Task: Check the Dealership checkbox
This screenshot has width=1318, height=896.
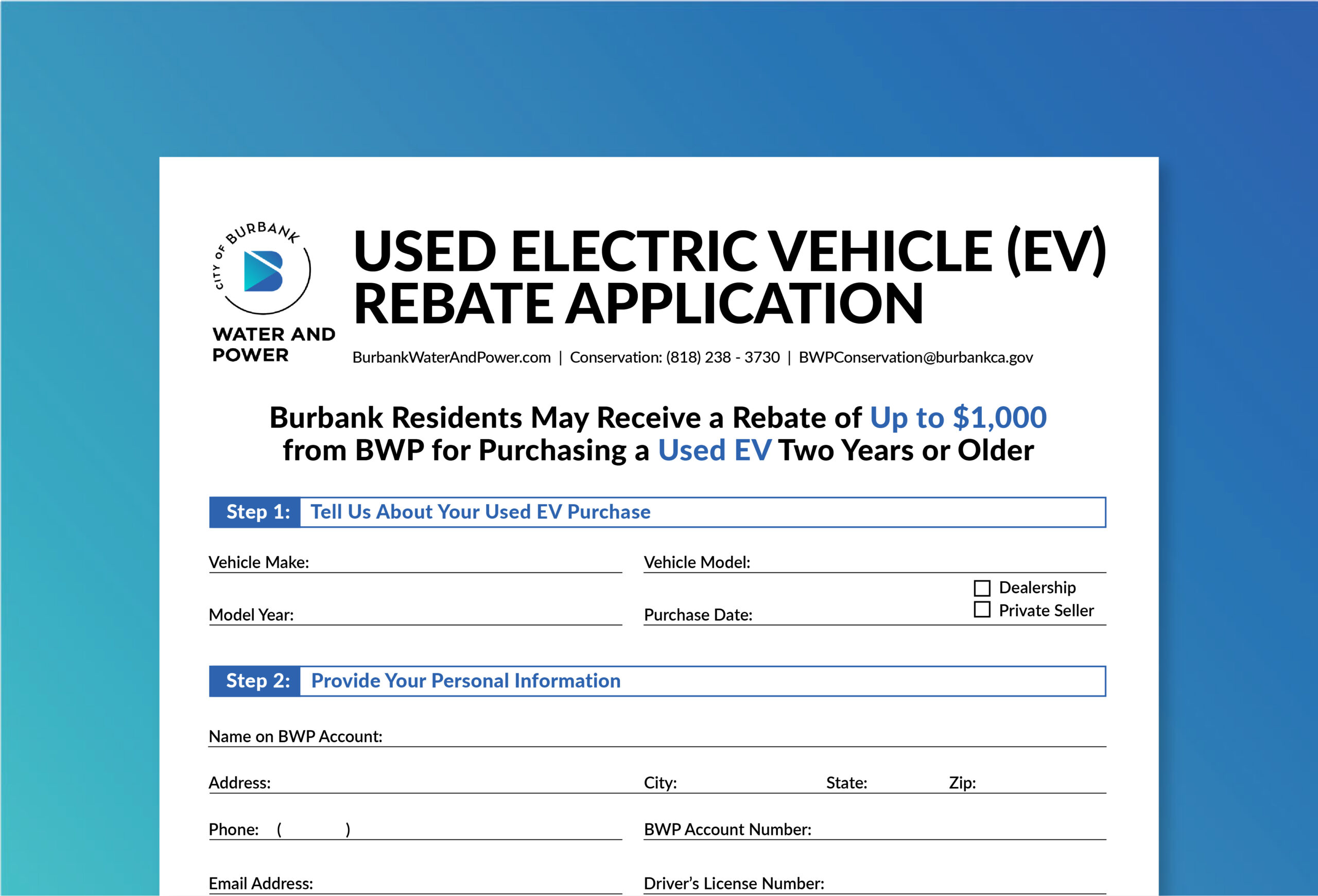Action: [x=982, y=588]
